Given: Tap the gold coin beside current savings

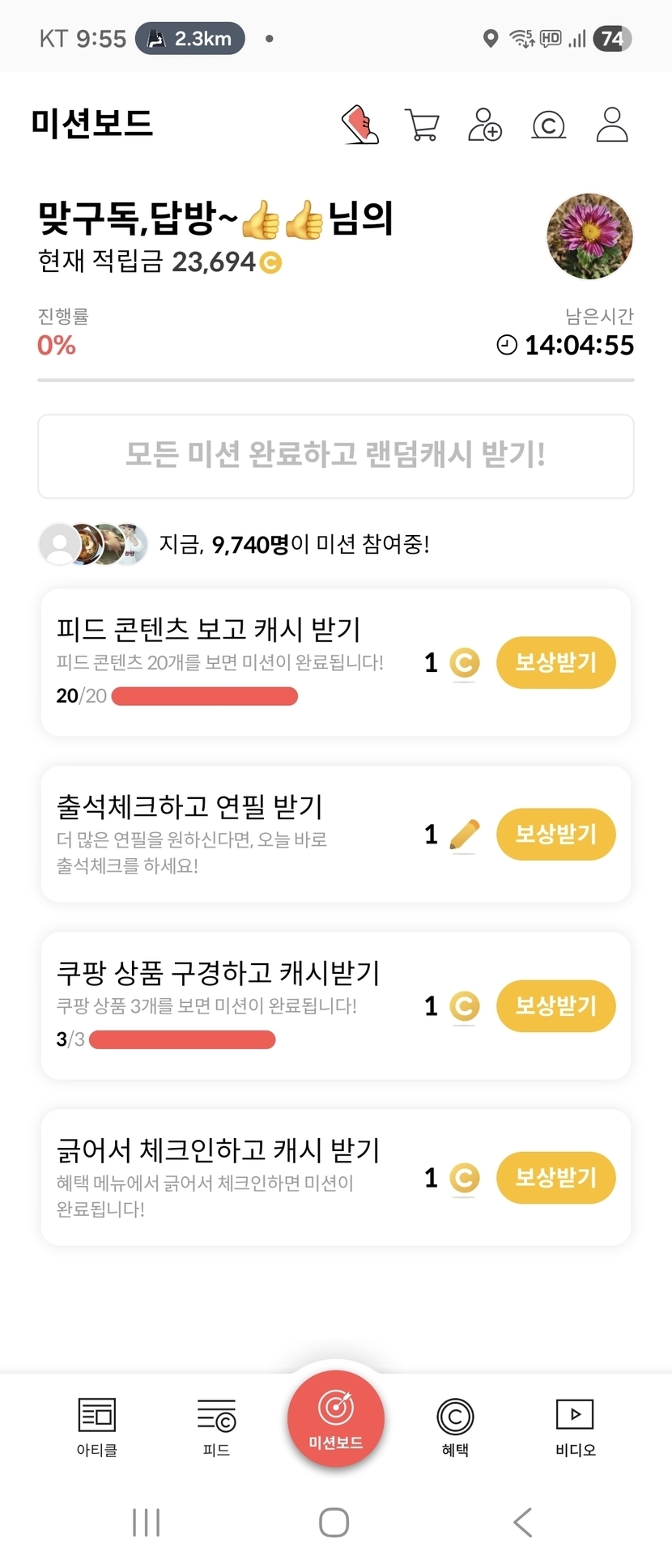Looking at the screenshot, I should (270, 262).
